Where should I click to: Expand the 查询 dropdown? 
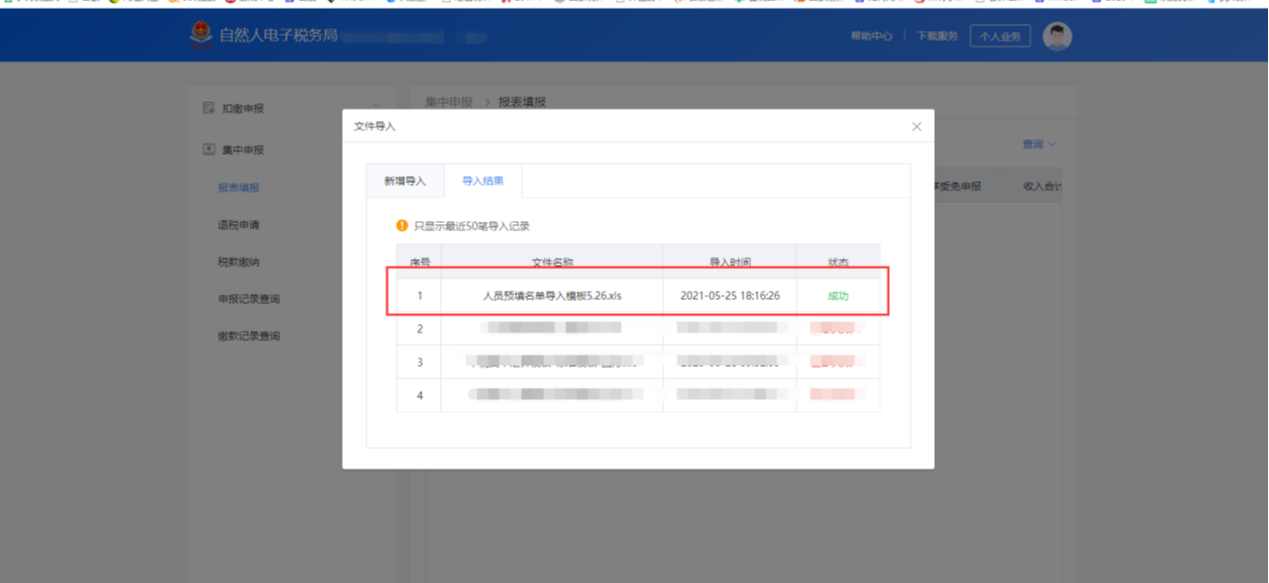(1039, 145)
